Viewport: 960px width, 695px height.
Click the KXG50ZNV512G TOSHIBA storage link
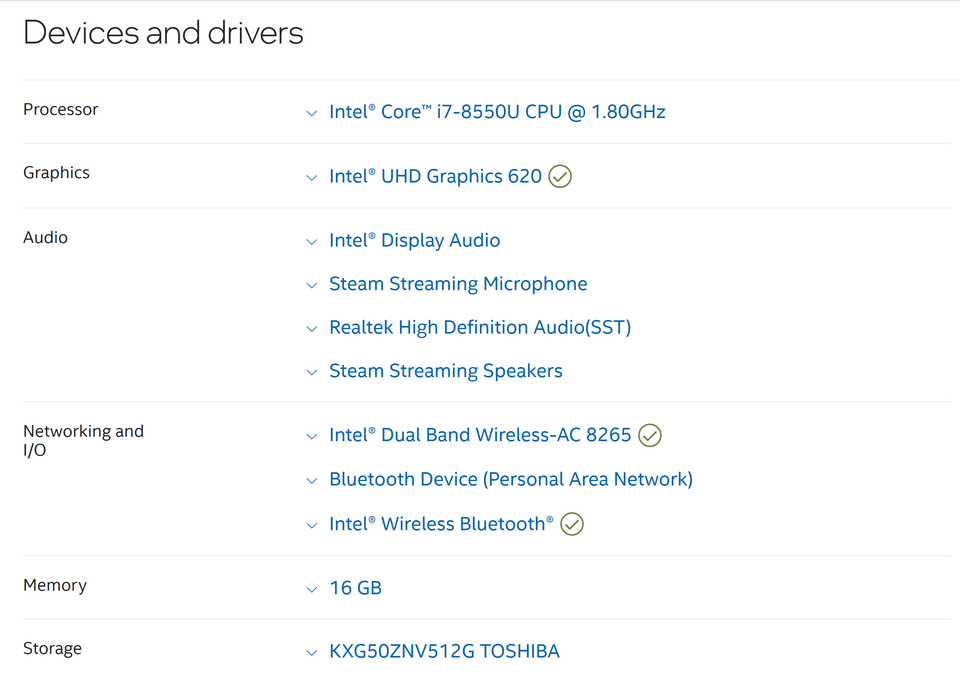(x=444, y=652)
